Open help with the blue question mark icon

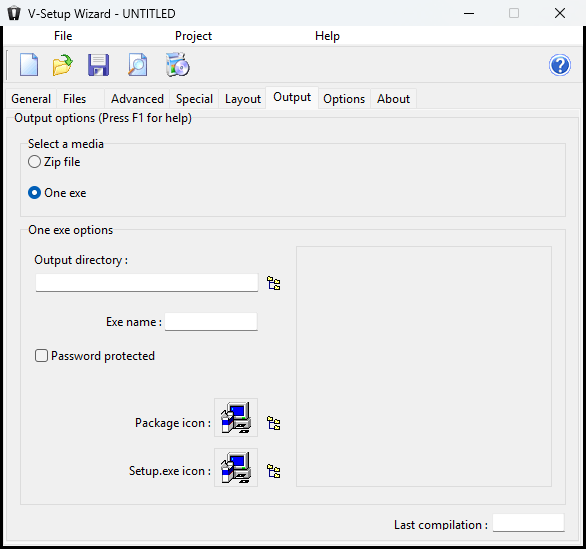[x=559, y=65]
